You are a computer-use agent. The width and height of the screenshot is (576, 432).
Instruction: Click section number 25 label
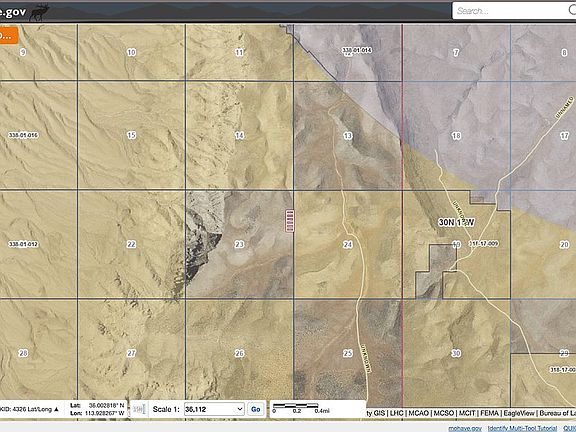pyautogui.click(x=348, y=353)
